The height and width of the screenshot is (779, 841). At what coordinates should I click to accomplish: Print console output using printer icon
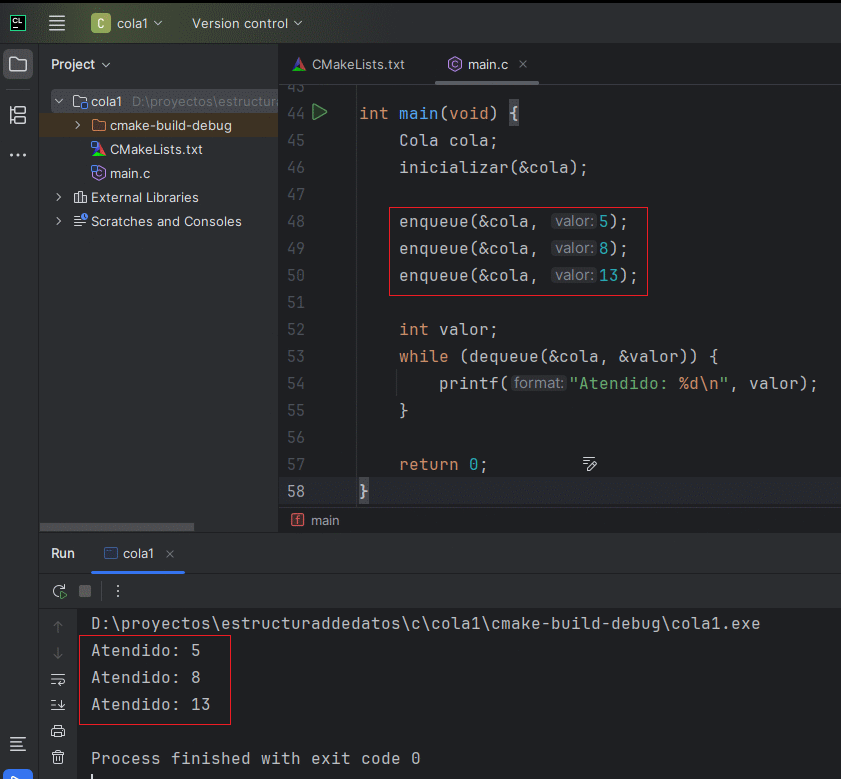click(x=58, y=731)
